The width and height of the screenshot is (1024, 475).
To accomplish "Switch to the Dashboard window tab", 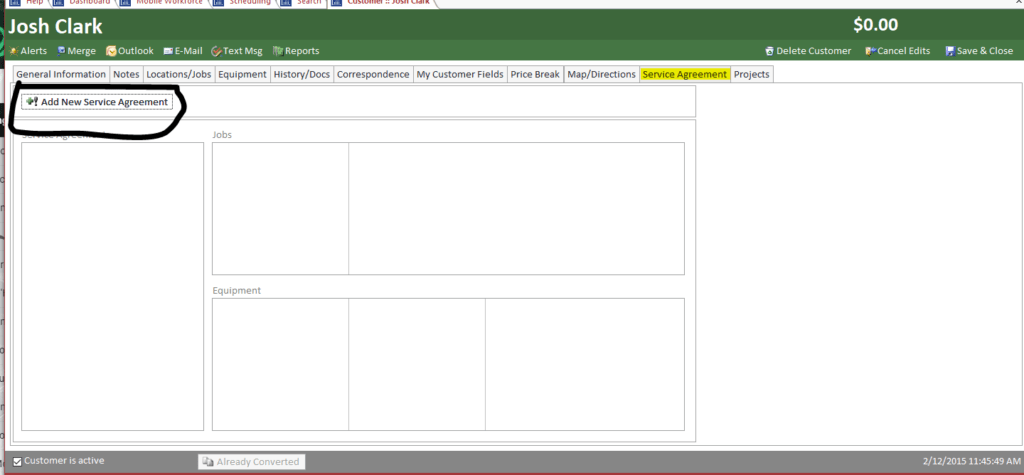I will (x=83, y=3).
